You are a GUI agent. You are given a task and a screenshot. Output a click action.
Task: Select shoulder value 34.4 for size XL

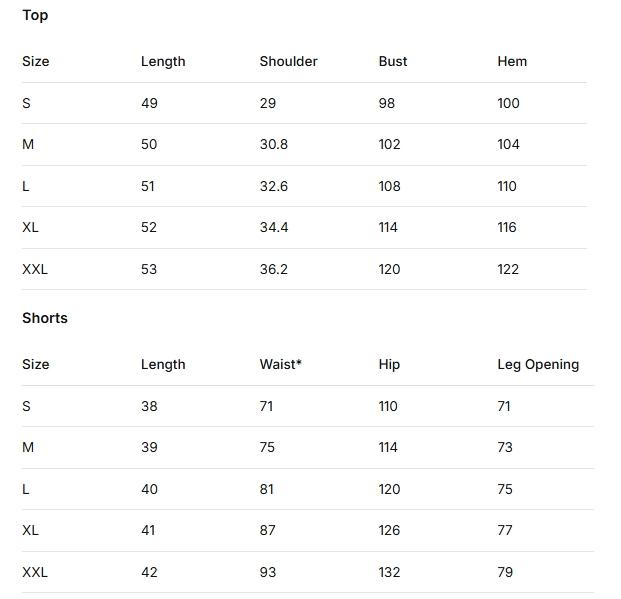273,227
